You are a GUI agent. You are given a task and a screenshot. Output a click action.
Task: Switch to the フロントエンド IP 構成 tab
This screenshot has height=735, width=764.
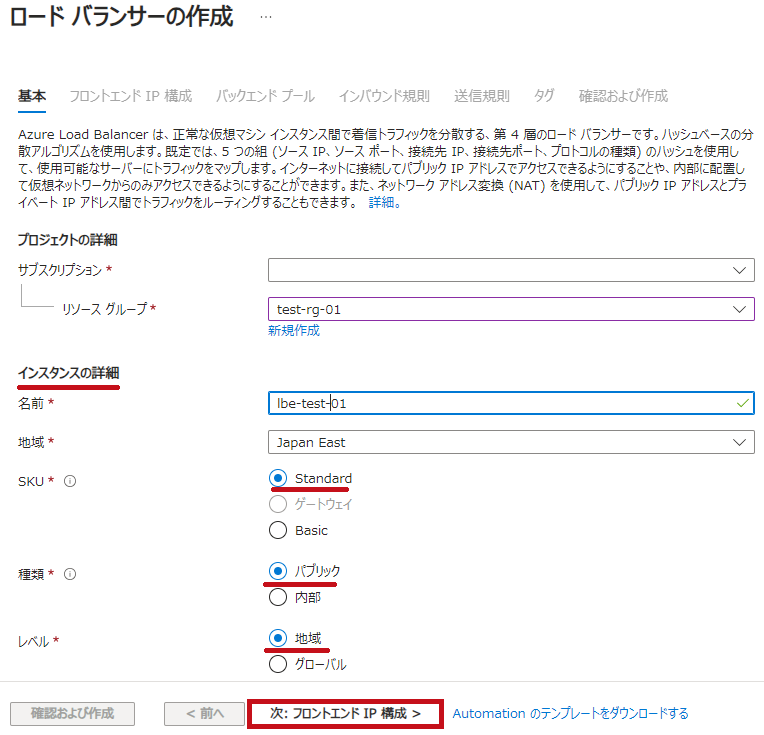coord(131,96)
